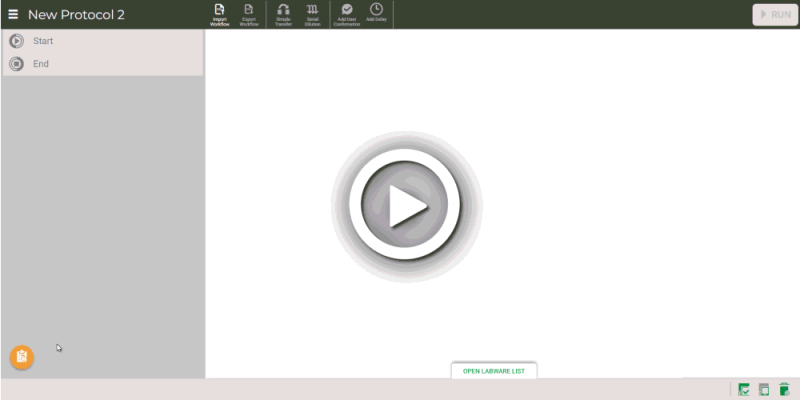The image size is (800, 400).
Task: Click the green trash bin icon
Action: point(784,389)
